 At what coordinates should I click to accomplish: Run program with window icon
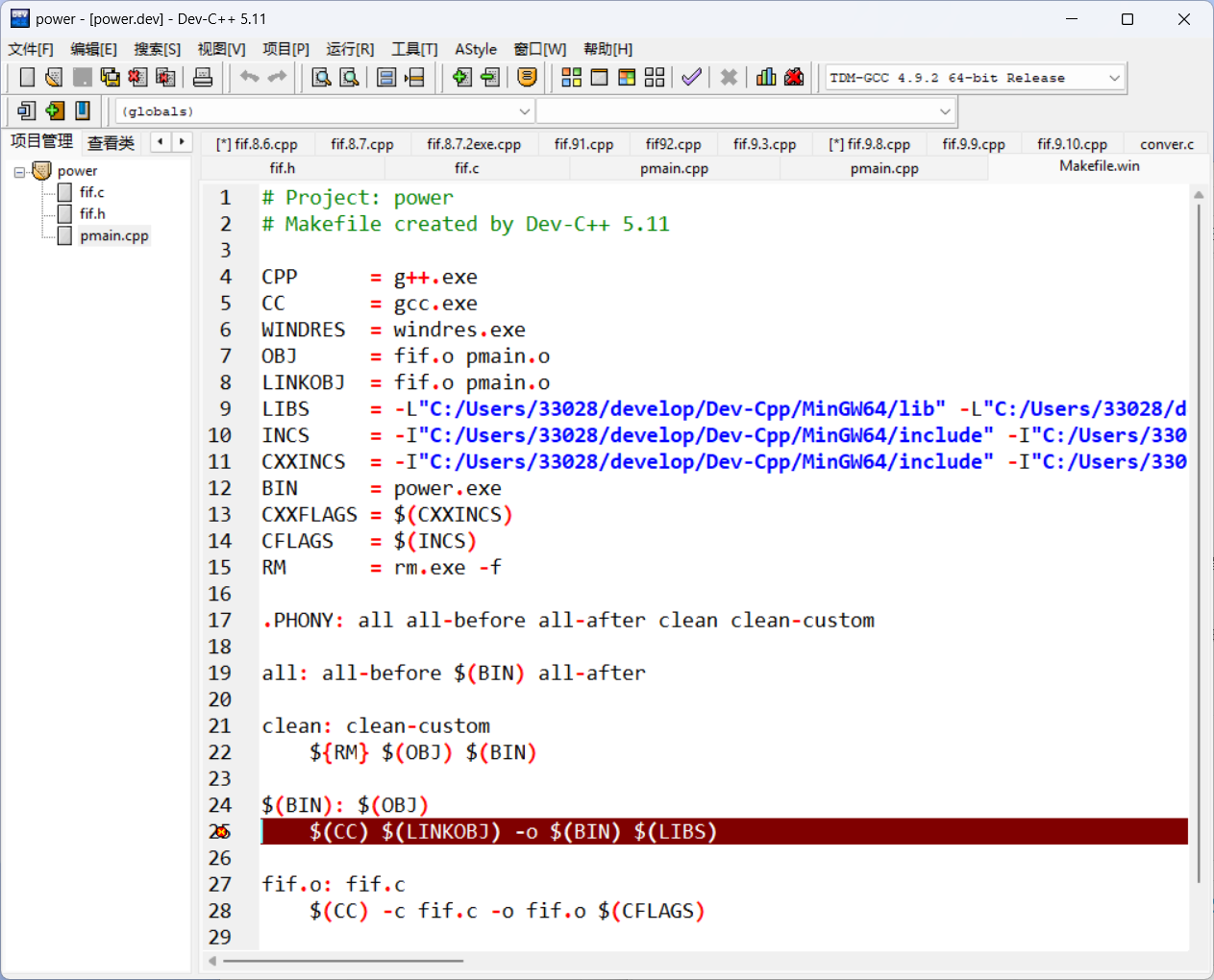(599, 77)
